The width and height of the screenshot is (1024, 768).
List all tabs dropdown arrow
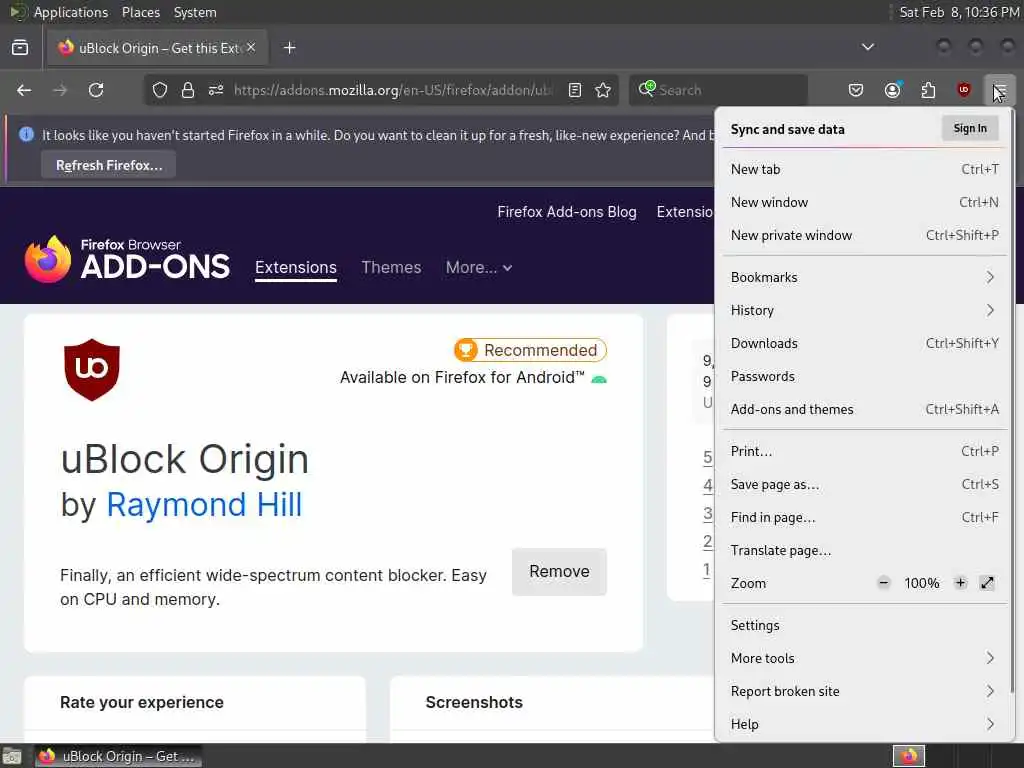pos(867,47)
